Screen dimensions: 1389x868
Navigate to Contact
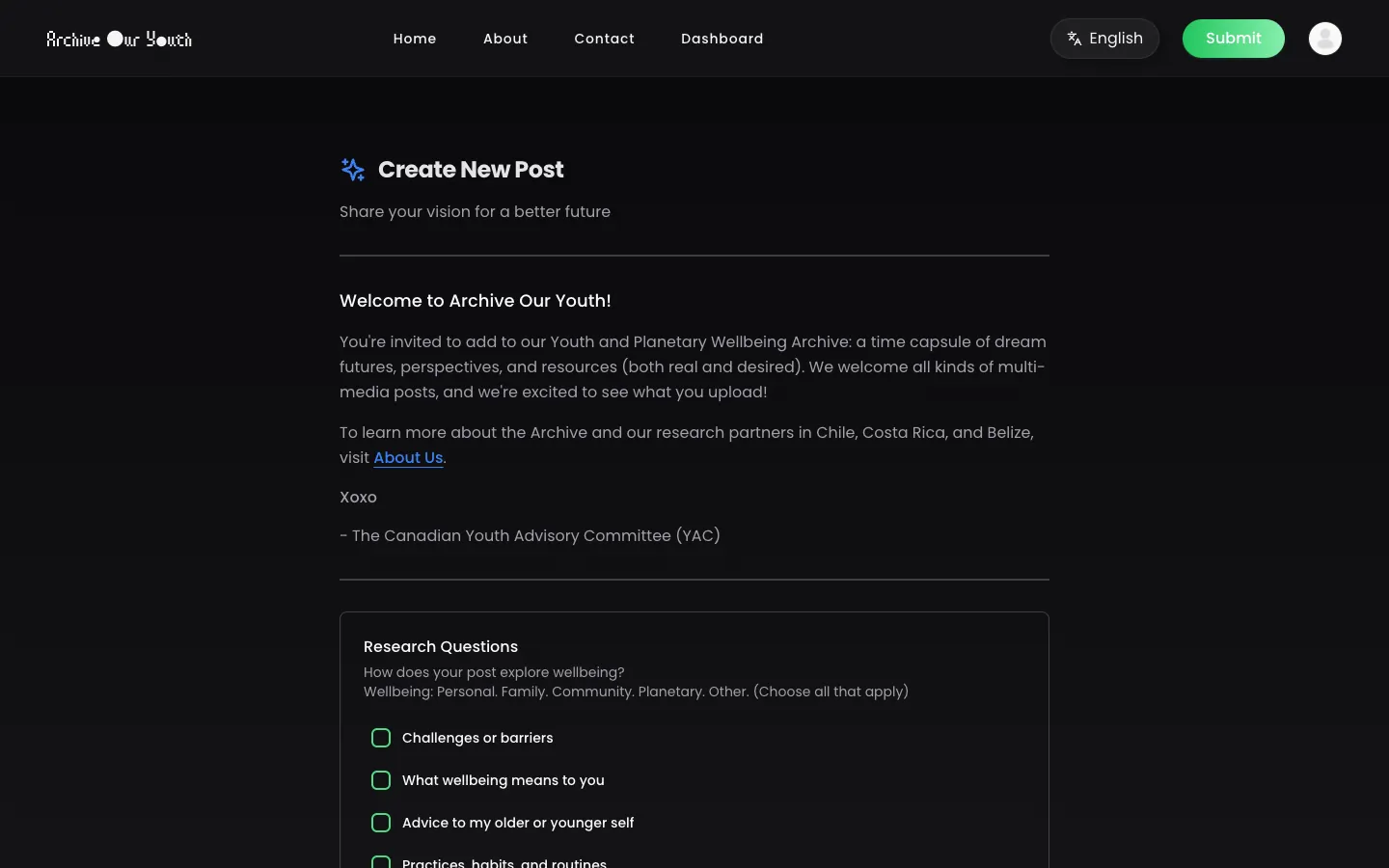pyautogui.click(x=605, y=39)
